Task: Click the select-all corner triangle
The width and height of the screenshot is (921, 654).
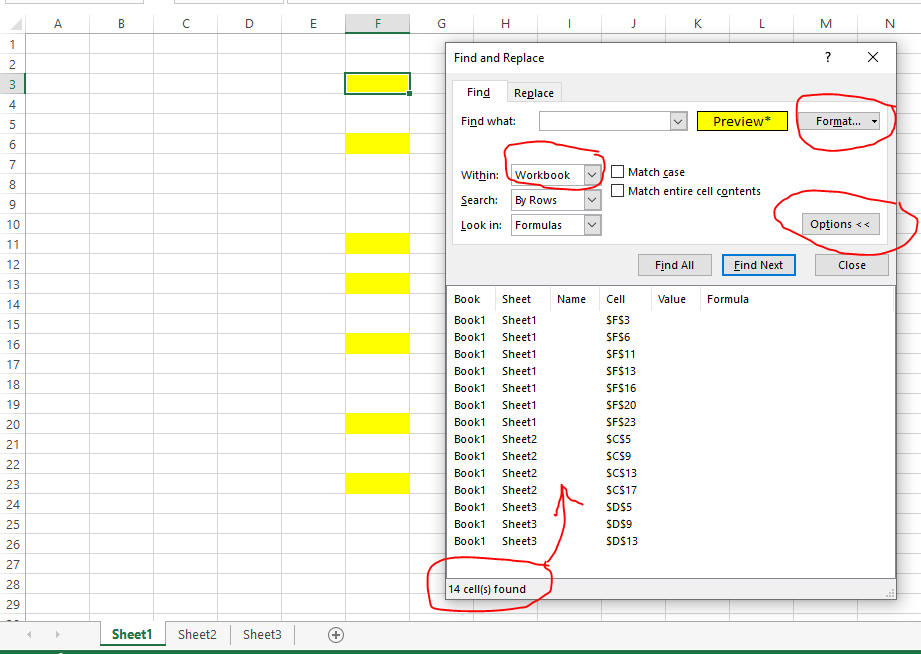Action: click(16, 24)
